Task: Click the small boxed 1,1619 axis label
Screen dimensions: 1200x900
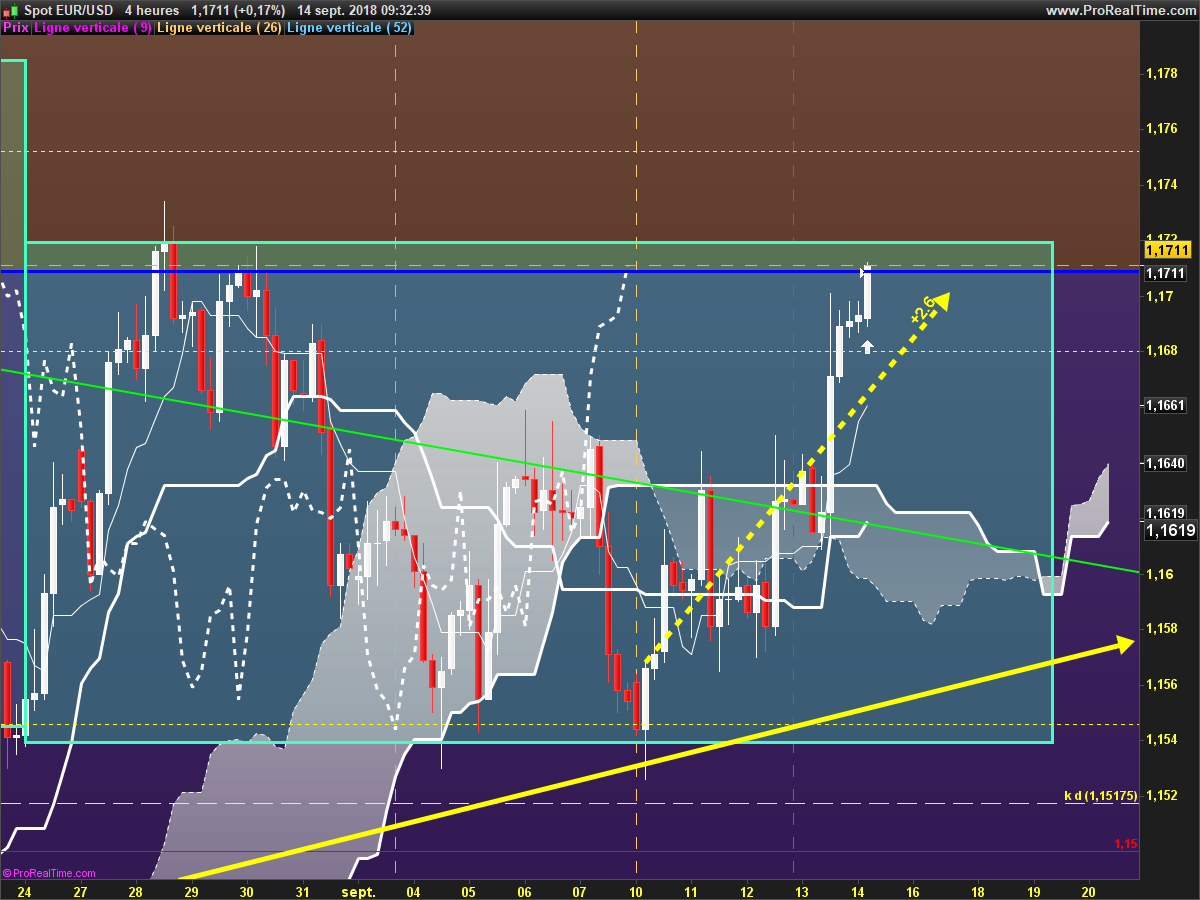Action: point(1165,513)
